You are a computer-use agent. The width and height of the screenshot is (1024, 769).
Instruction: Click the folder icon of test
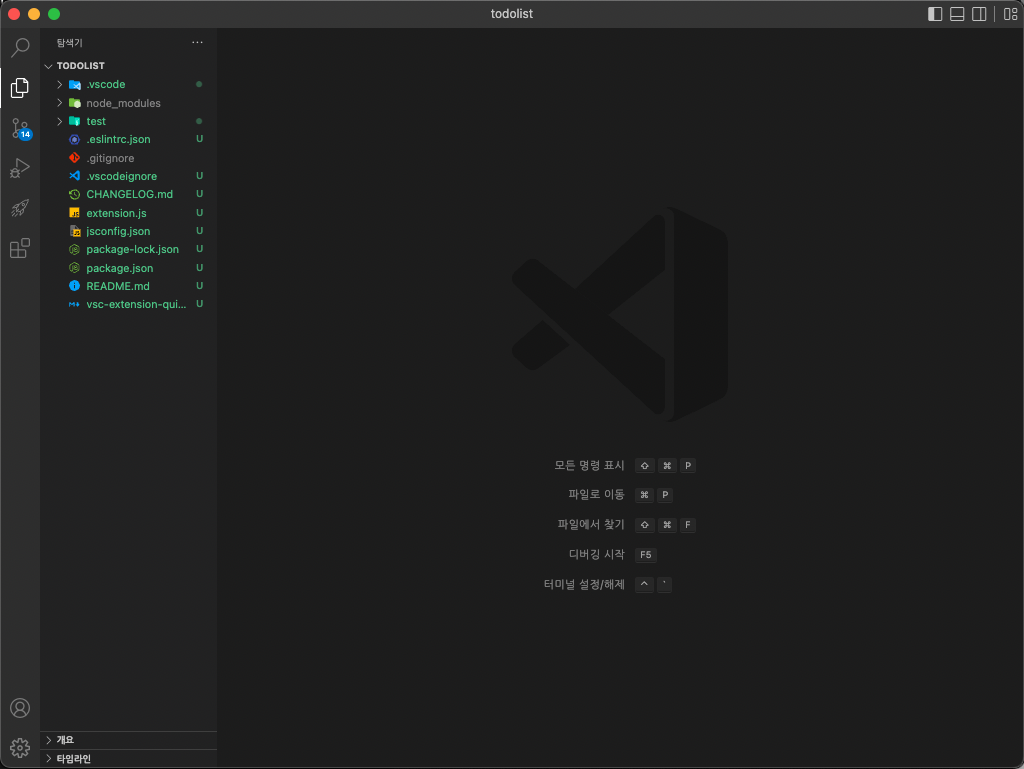tap(74, 121)
